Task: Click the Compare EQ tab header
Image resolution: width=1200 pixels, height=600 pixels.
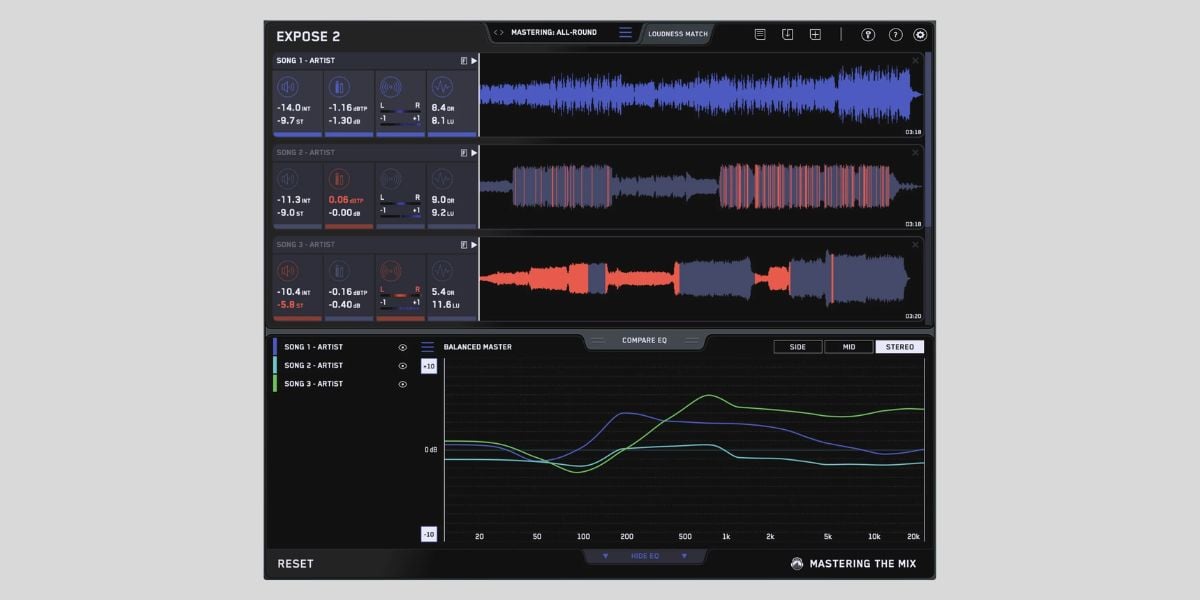Action: [x=644, y=341]
